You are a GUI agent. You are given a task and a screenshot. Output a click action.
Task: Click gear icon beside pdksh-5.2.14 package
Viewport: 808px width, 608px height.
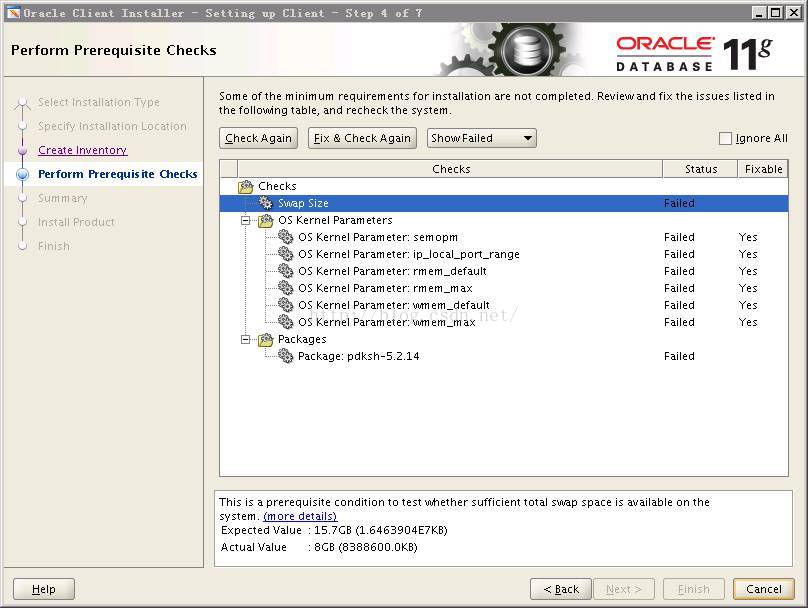(x=285, y=356)
